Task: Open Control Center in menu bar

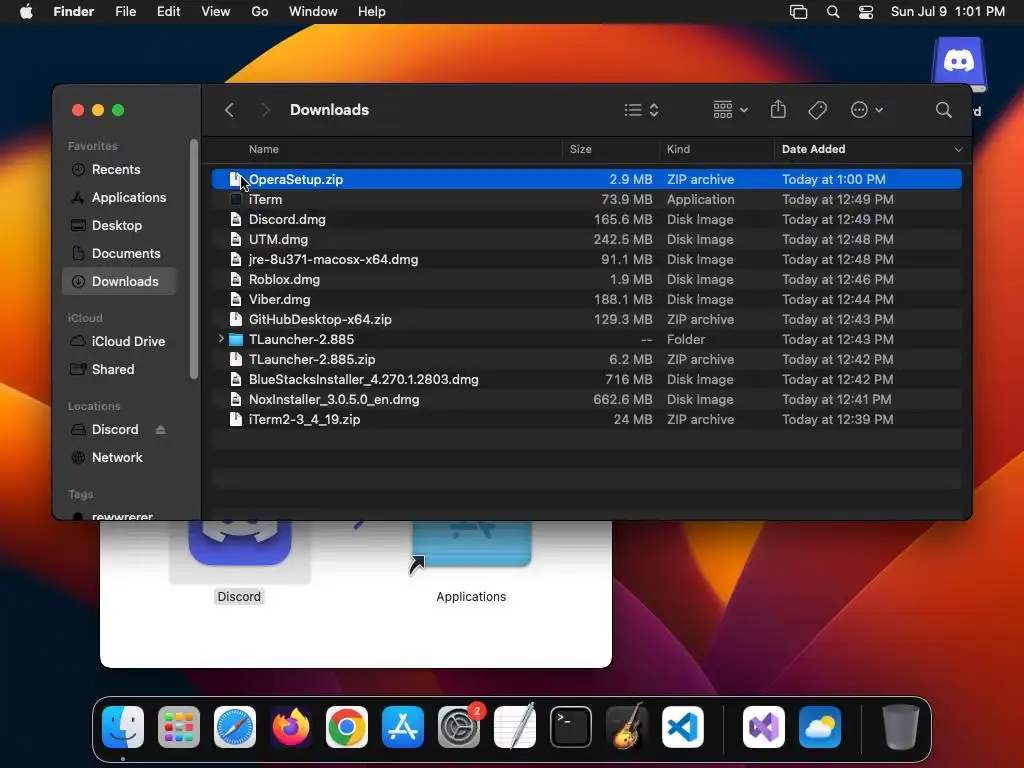Action: (866, 12)
